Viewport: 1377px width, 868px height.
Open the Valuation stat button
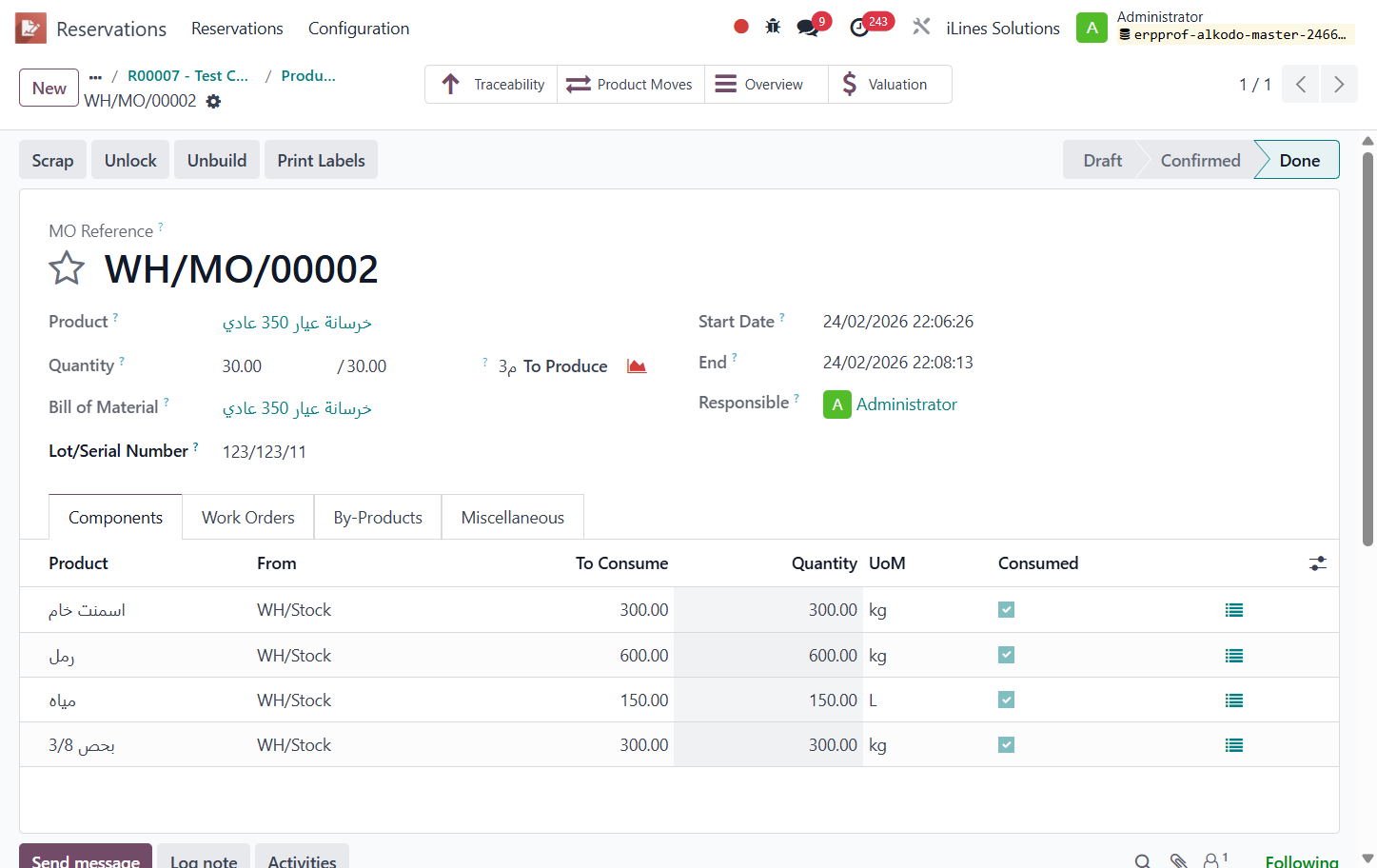pos(890,84)
